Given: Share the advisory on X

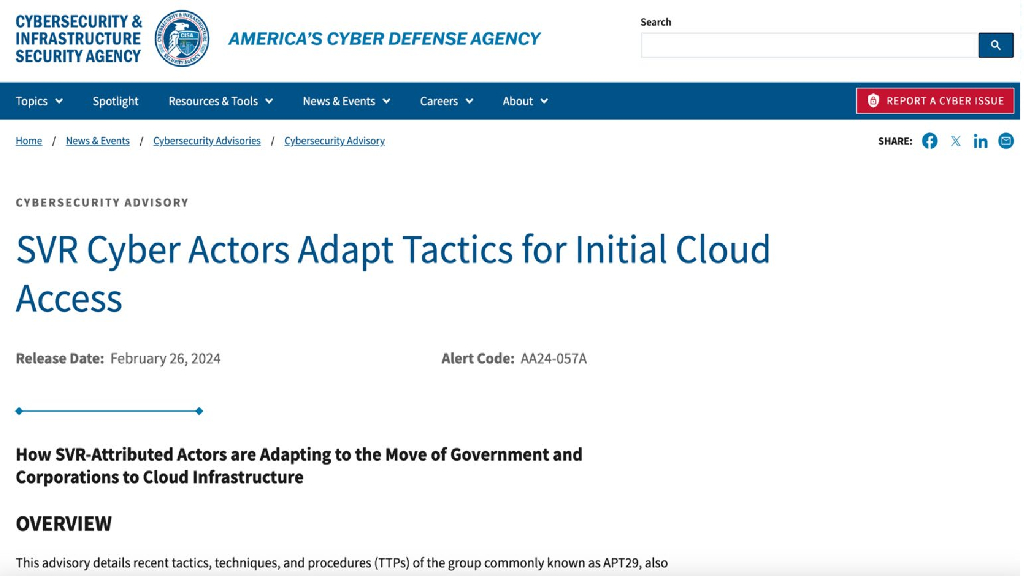Looking at the screenshot, I should 955,141.
